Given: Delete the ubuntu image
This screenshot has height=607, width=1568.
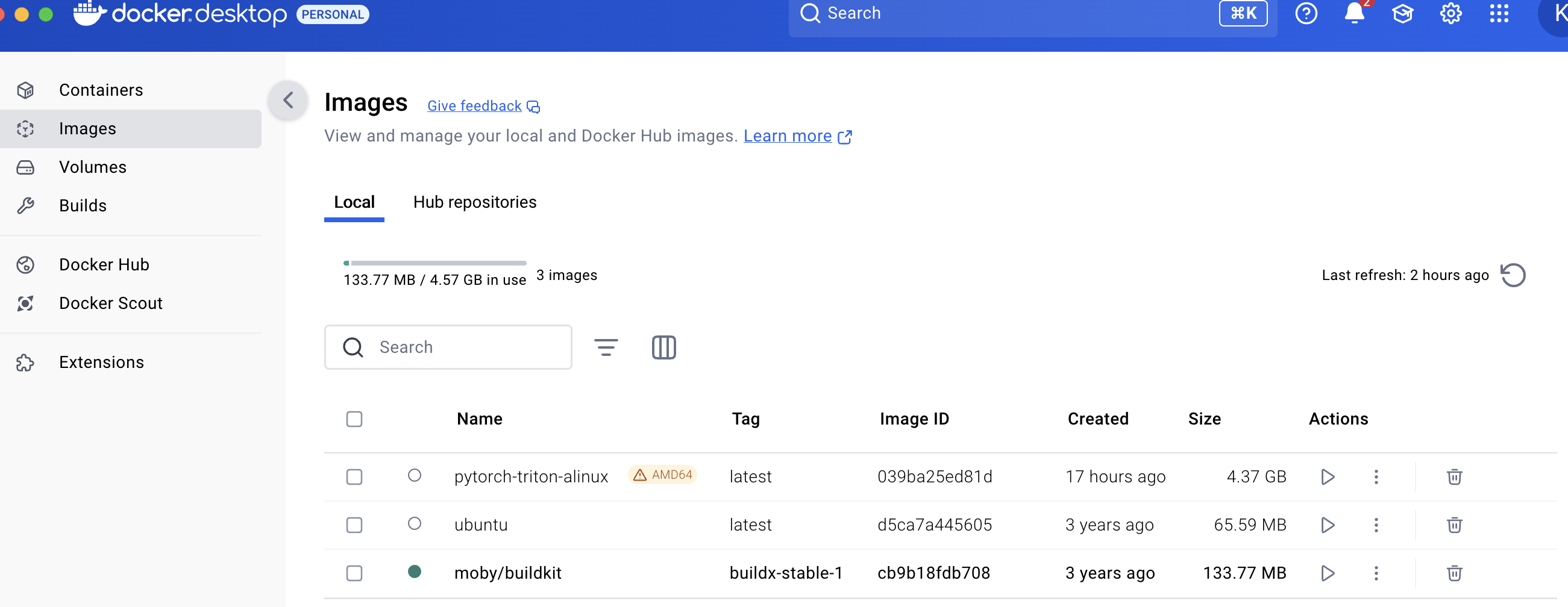Looking at the screenshot, I should coord(1454,525).
